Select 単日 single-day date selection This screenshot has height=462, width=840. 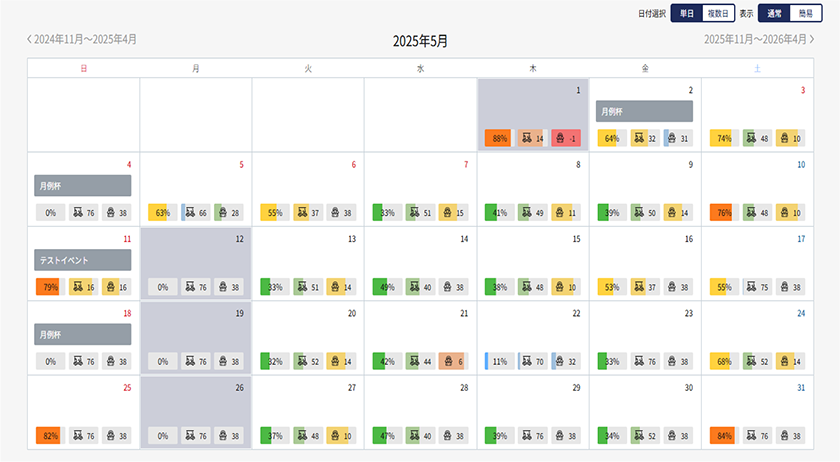coord(685,13)
